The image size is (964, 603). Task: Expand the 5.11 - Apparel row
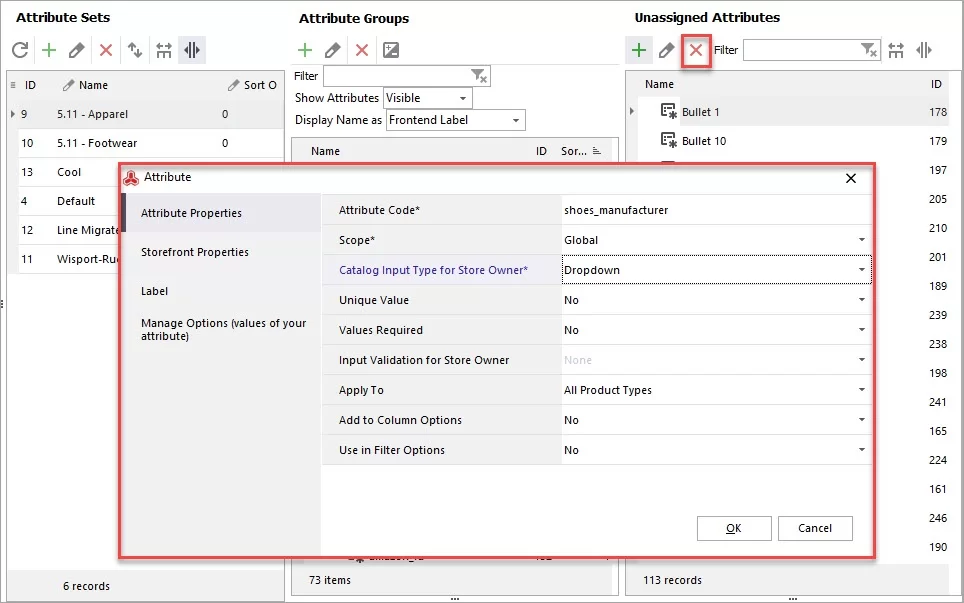12,114
